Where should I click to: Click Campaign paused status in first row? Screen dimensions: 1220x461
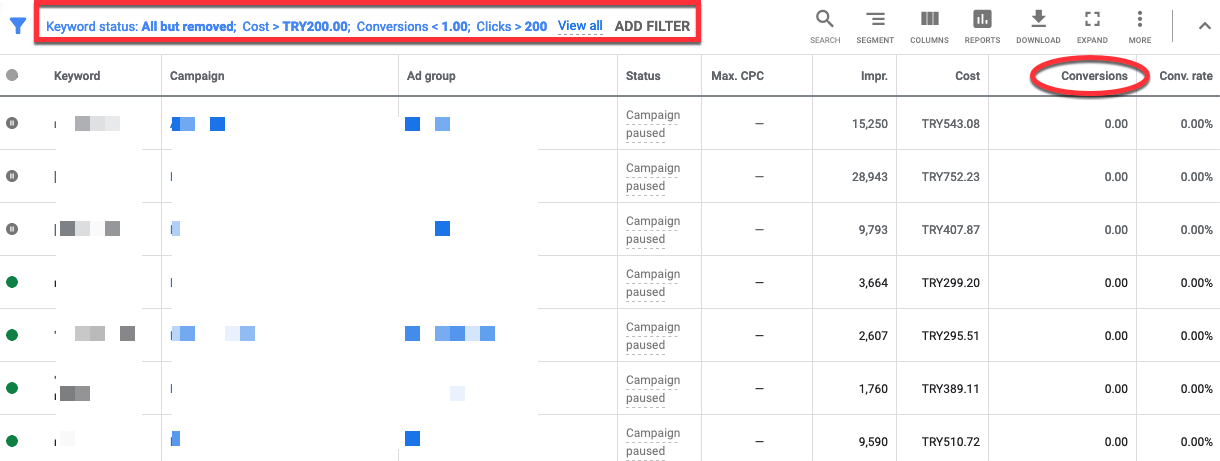click(x=653, y=124)
